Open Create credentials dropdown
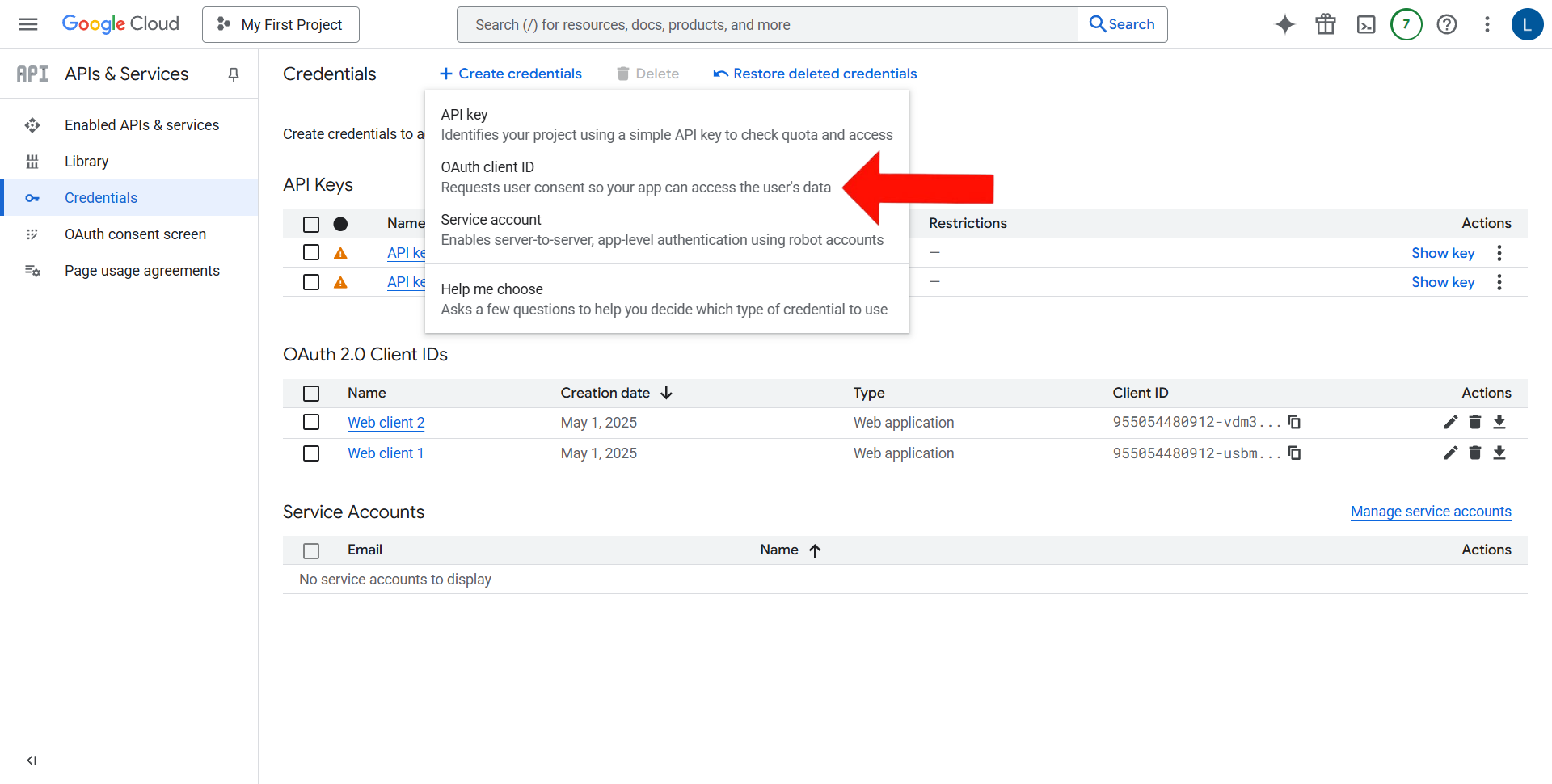Screen dimensions: 1552x784 [x=510, y=74]
